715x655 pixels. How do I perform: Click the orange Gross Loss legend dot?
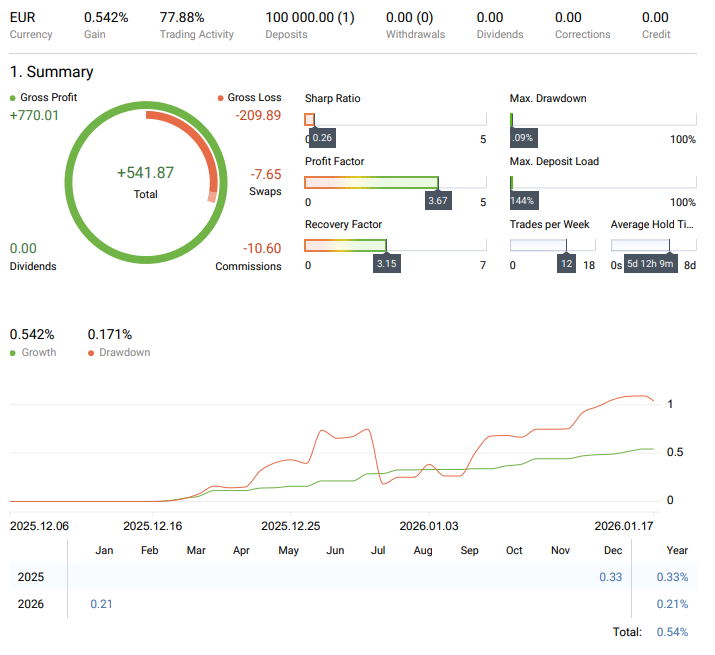point(220,98)
